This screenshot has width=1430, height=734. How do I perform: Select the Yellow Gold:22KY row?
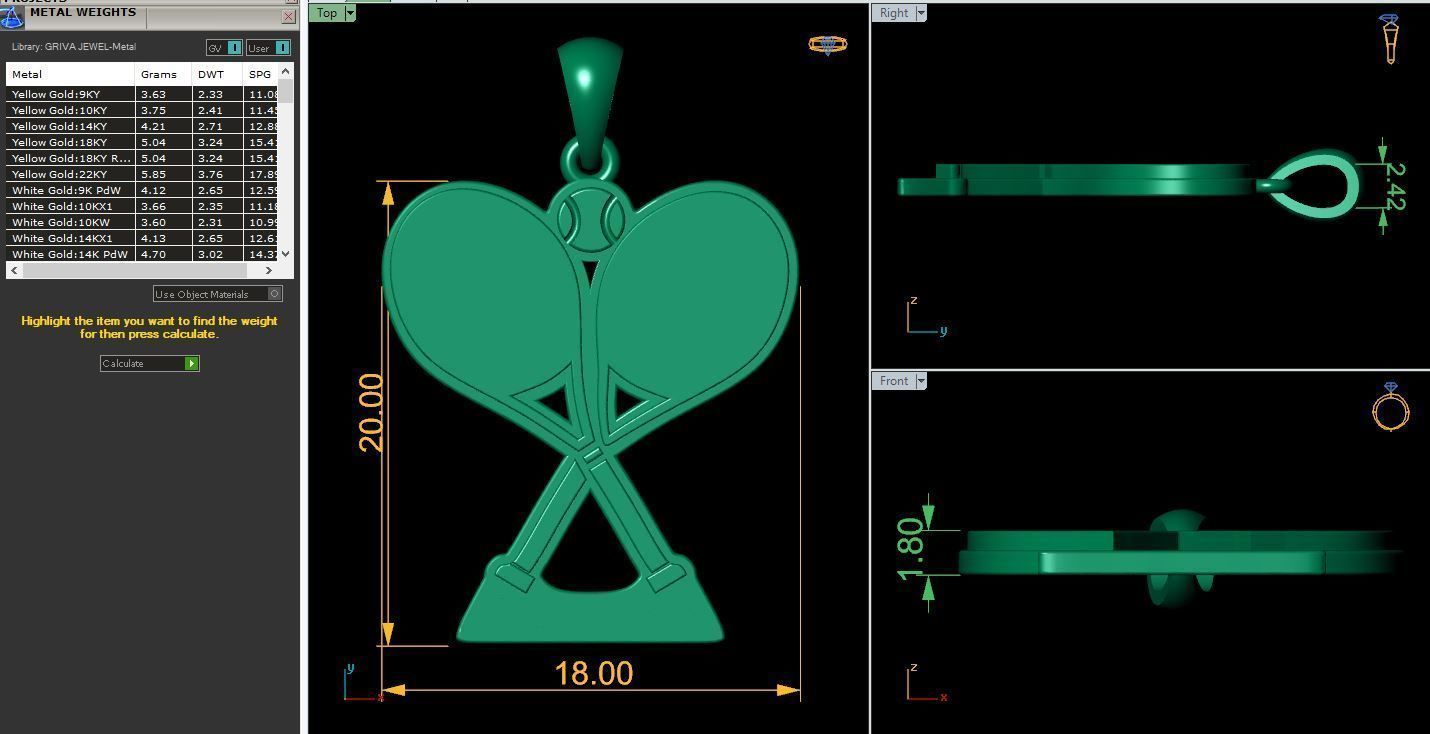point(143,174)
